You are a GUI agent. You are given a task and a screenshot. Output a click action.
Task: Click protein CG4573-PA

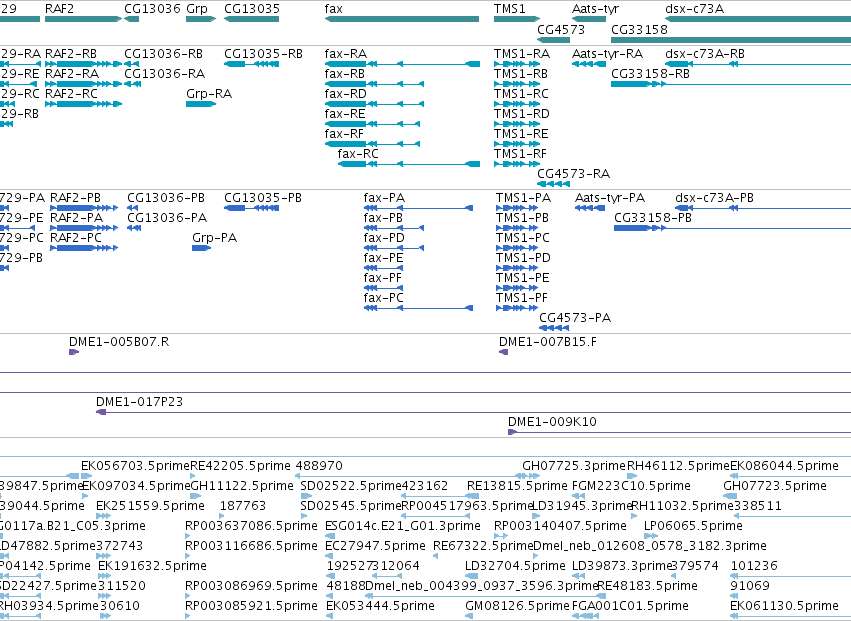[x=575, y=318]
